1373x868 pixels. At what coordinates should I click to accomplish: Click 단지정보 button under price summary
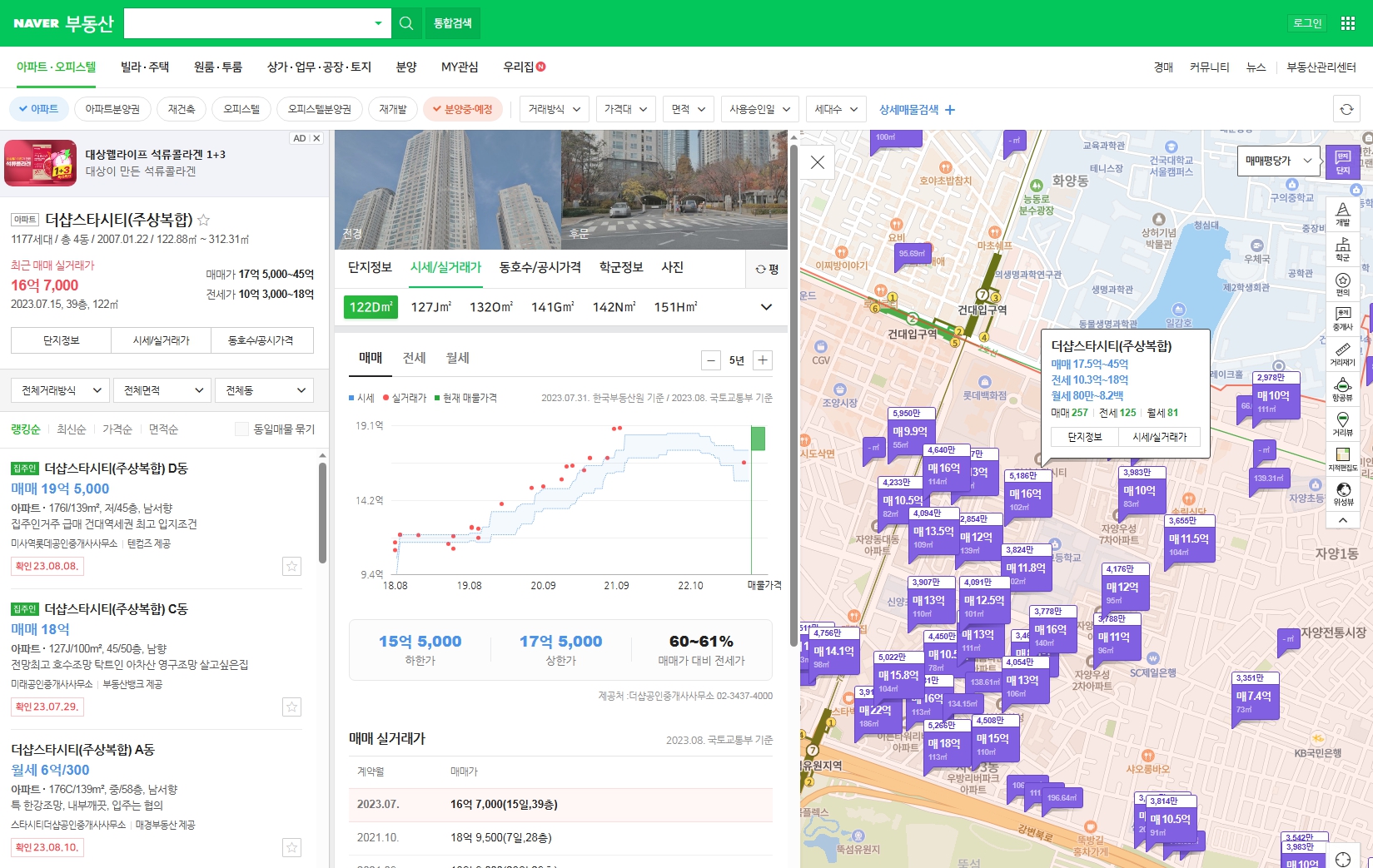[x=61, y=340]
